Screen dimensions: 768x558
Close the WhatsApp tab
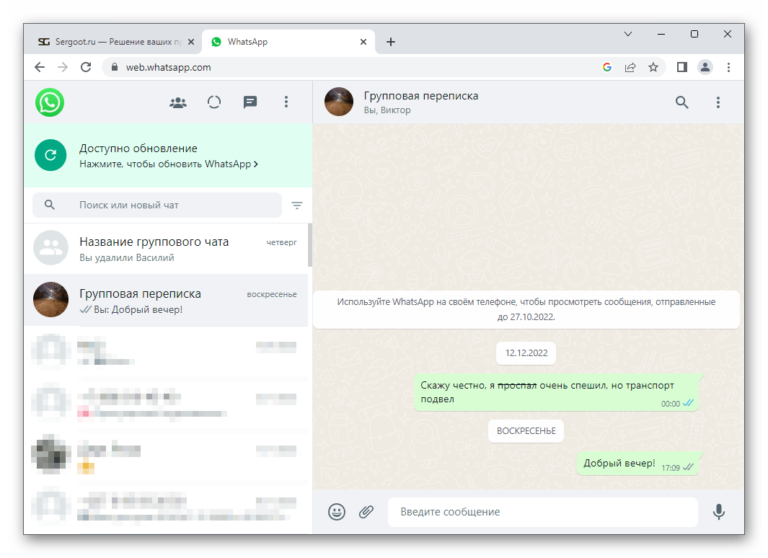pyautogui.click(x=363, y=42)
